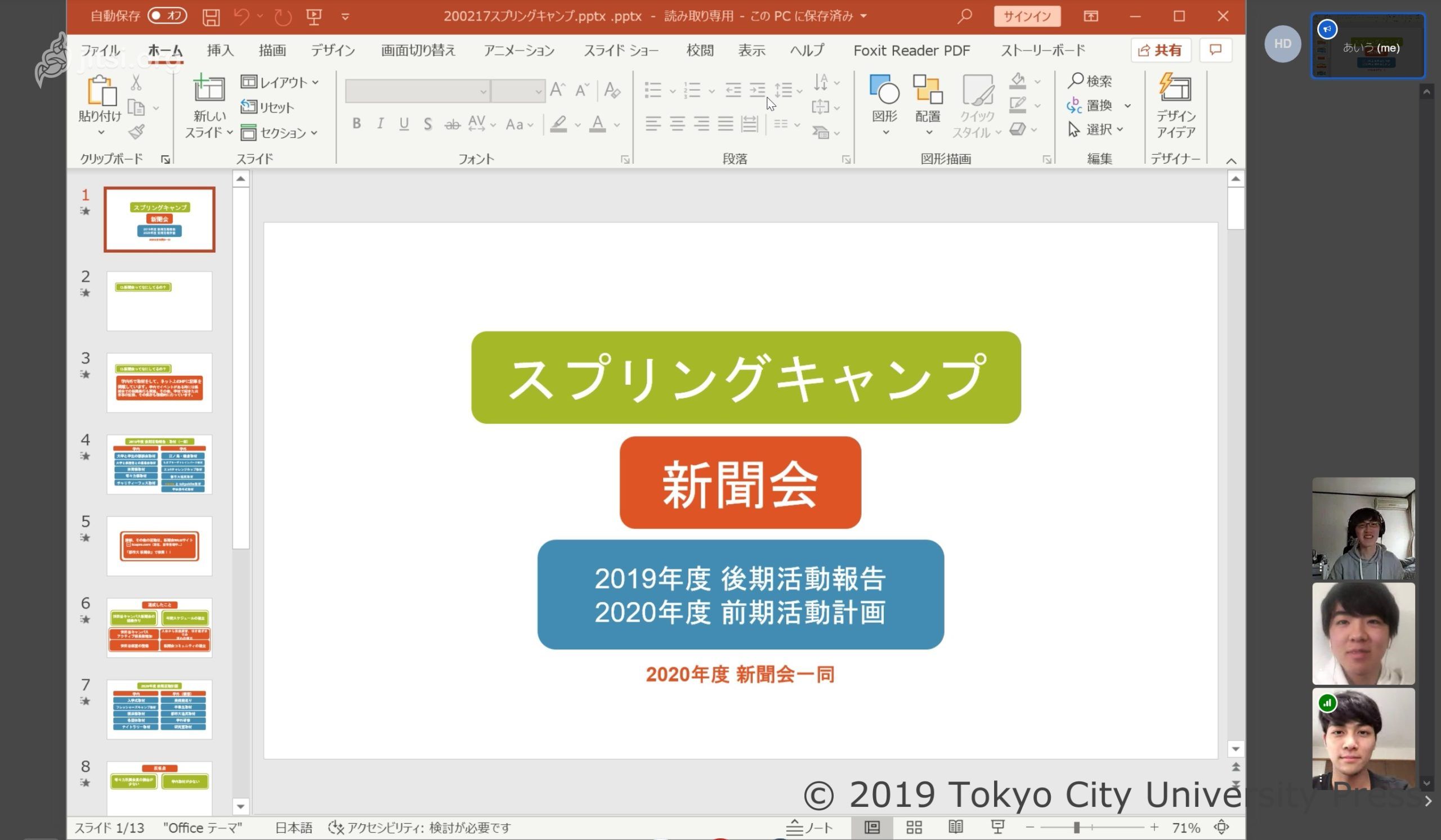Viewport: 1441px width, 840px height.
Task: Click the title bar search magnifier icon
Action: (x=964, y=16)
